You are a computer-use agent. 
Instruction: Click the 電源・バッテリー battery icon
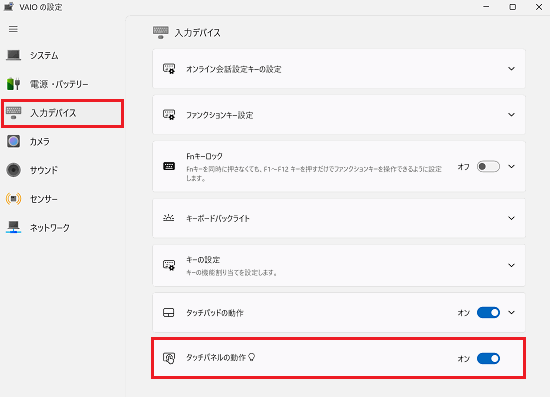coord(13,84)
